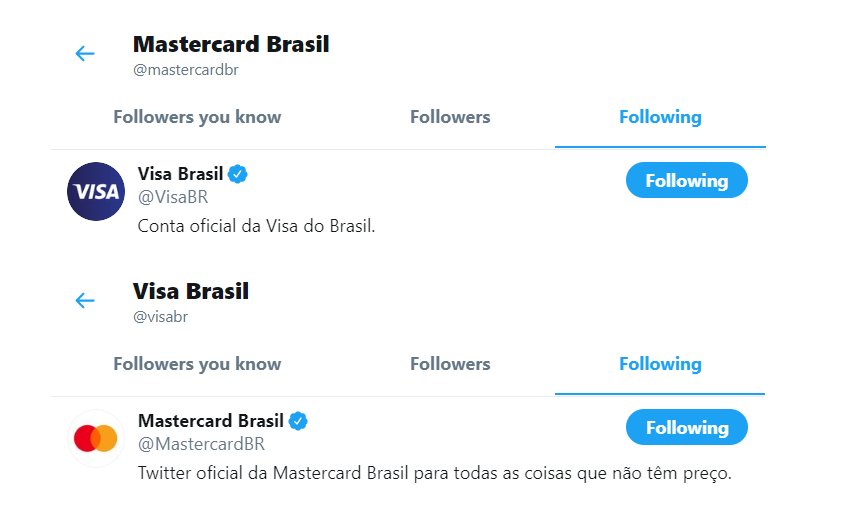Click the @visabr handle in lower header
The height and width of the screenshot is (516, 842).
click(x=161, y=317)
